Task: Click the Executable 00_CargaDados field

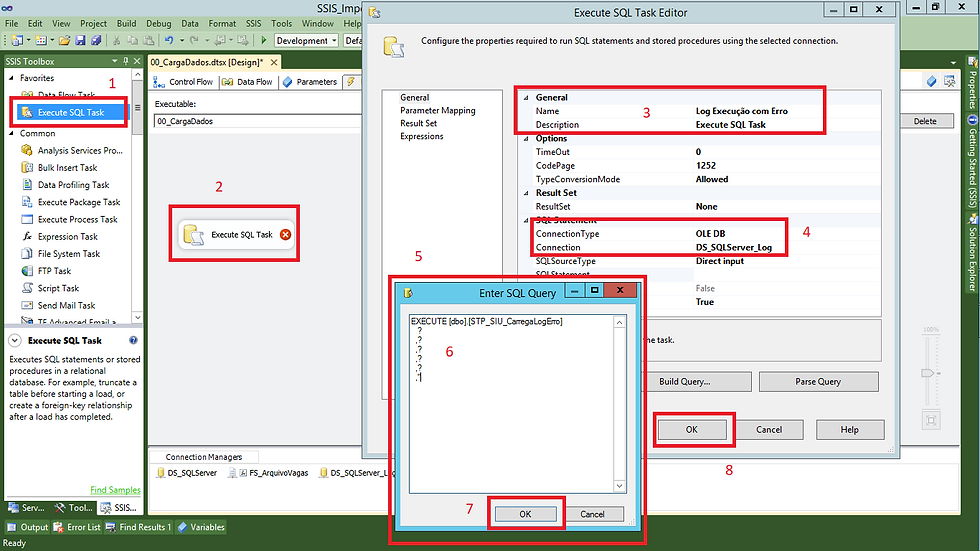Action: 258,121
